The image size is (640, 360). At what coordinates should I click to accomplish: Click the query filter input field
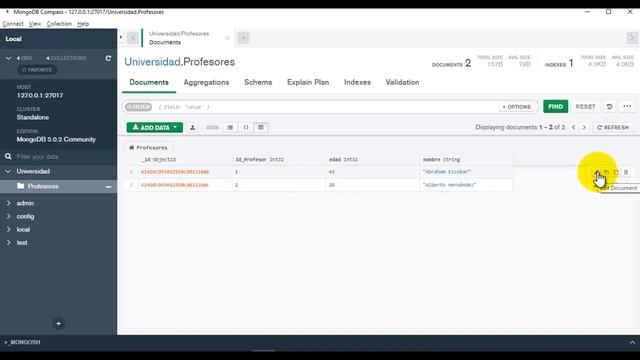(x=326, y=107)
